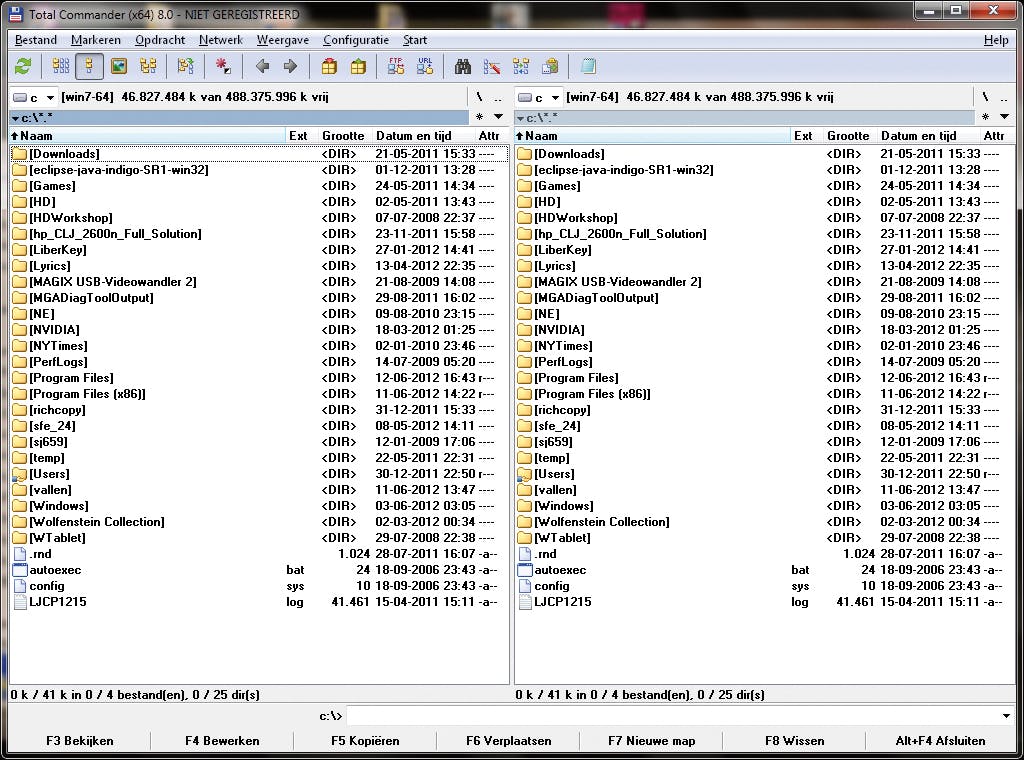
Task: Click F6 Verplaatsen button
Action: coord(508,741)
